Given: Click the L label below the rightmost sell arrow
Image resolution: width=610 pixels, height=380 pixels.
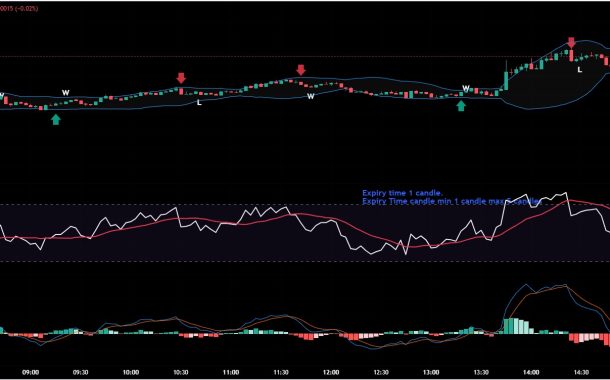Looking at the screenshot, I should 580,70.
